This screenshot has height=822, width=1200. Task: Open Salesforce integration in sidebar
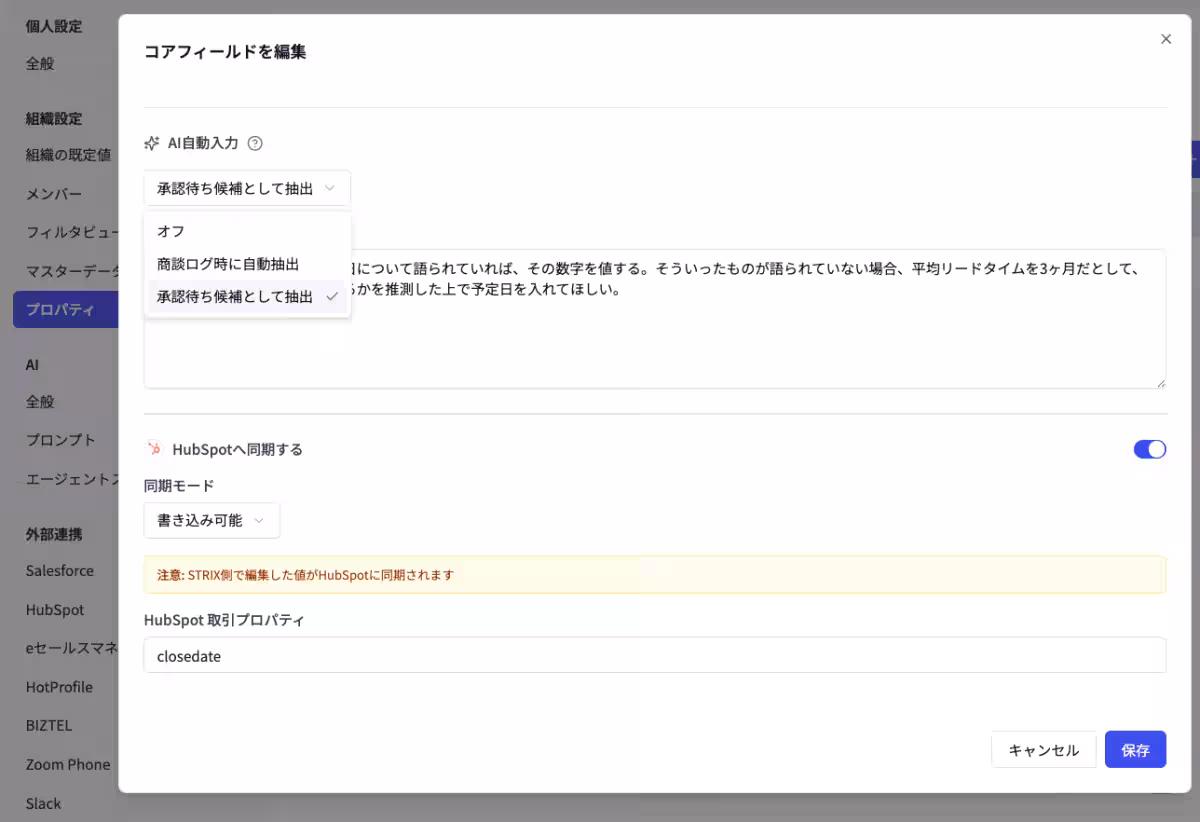pos(60,571)
